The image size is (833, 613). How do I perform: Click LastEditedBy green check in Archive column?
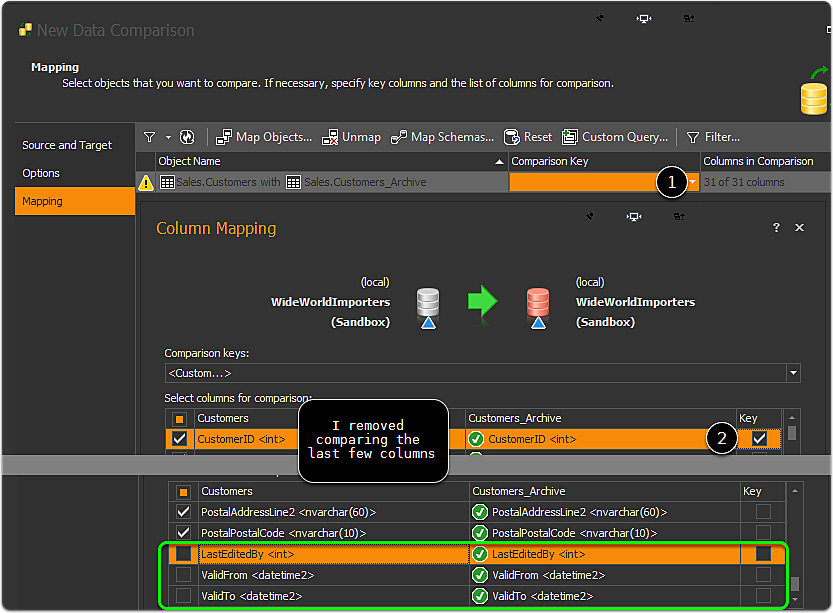[480, 554]
